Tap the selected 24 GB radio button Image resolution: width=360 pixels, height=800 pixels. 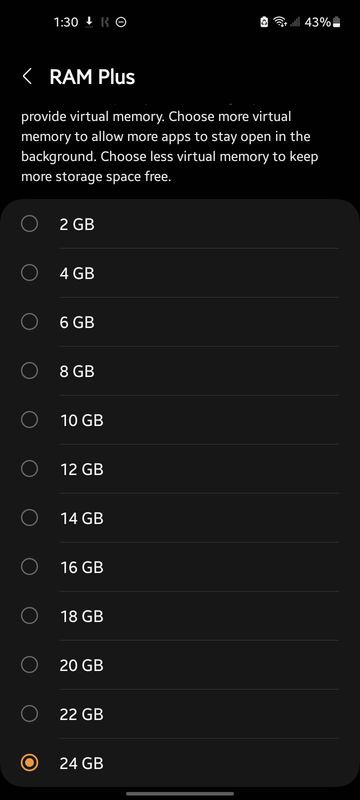point(30,763)
